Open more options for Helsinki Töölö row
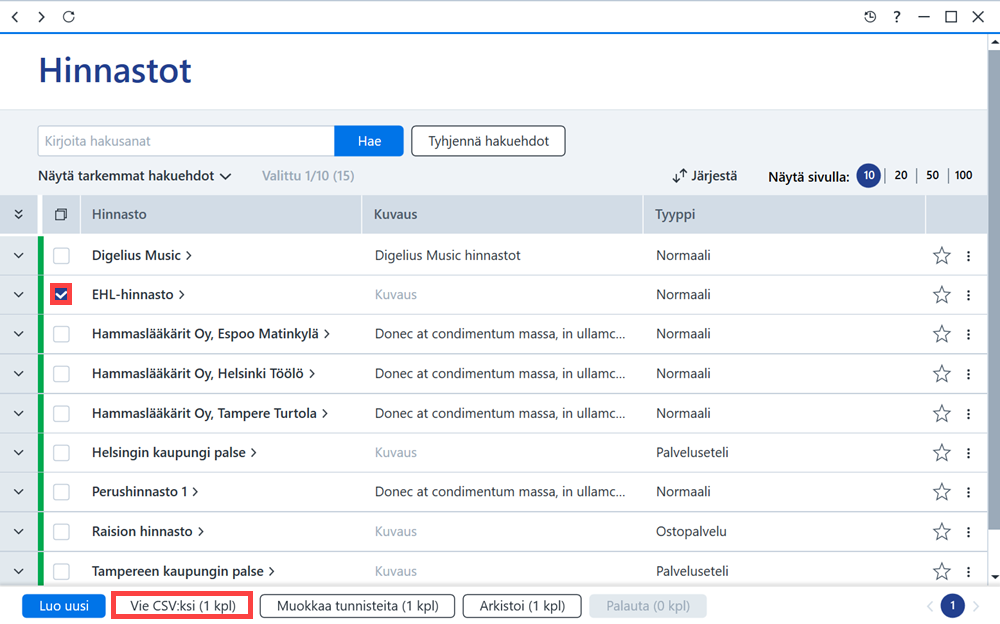The width and height of the screenshot is (1000, 624). (968, 373)
